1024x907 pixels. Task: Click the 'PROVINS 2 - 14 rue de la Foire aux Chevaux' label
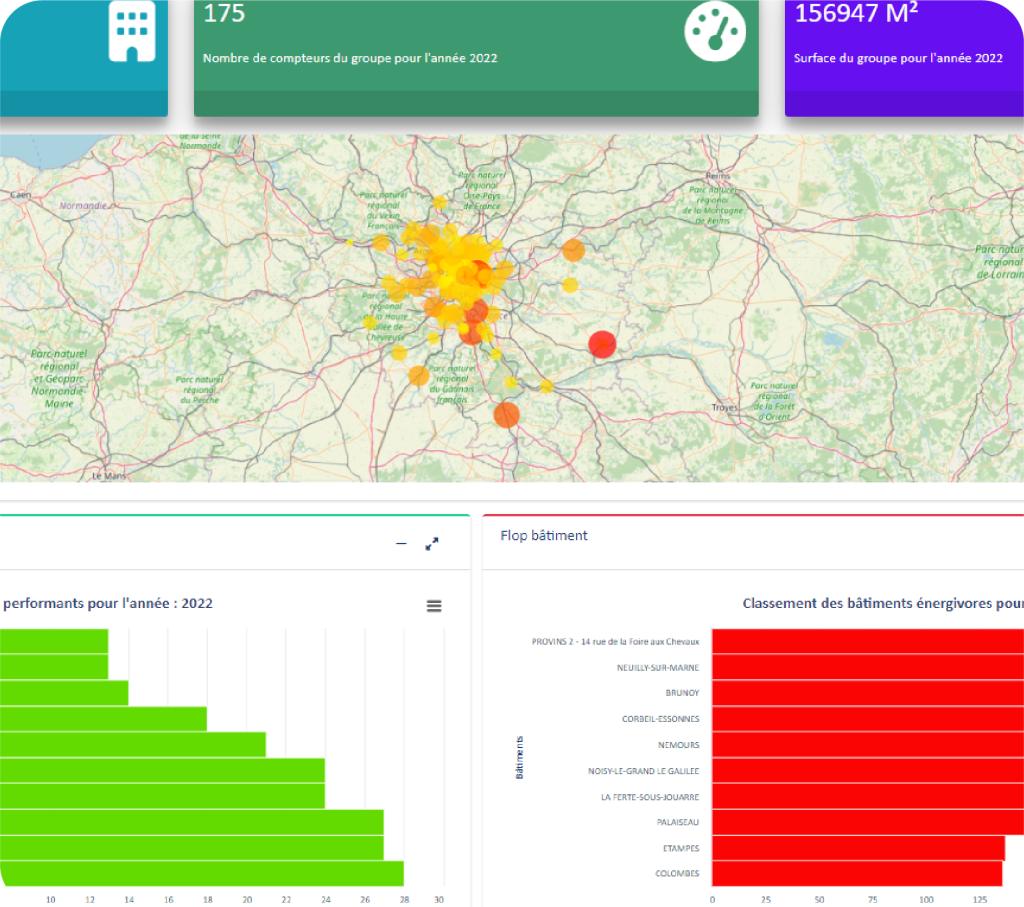615,642
